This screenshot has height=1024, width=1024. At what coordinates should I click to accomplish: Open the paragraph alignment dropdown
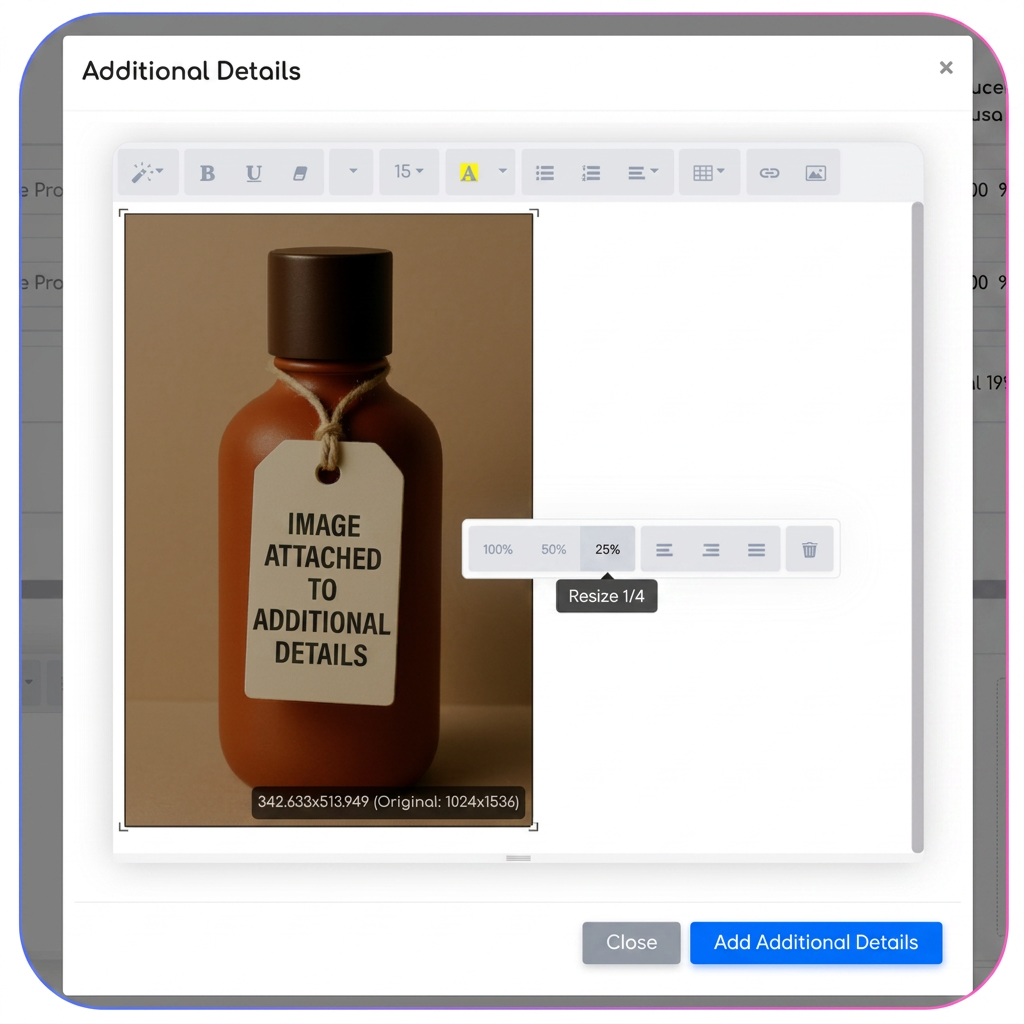pos(643,172)
